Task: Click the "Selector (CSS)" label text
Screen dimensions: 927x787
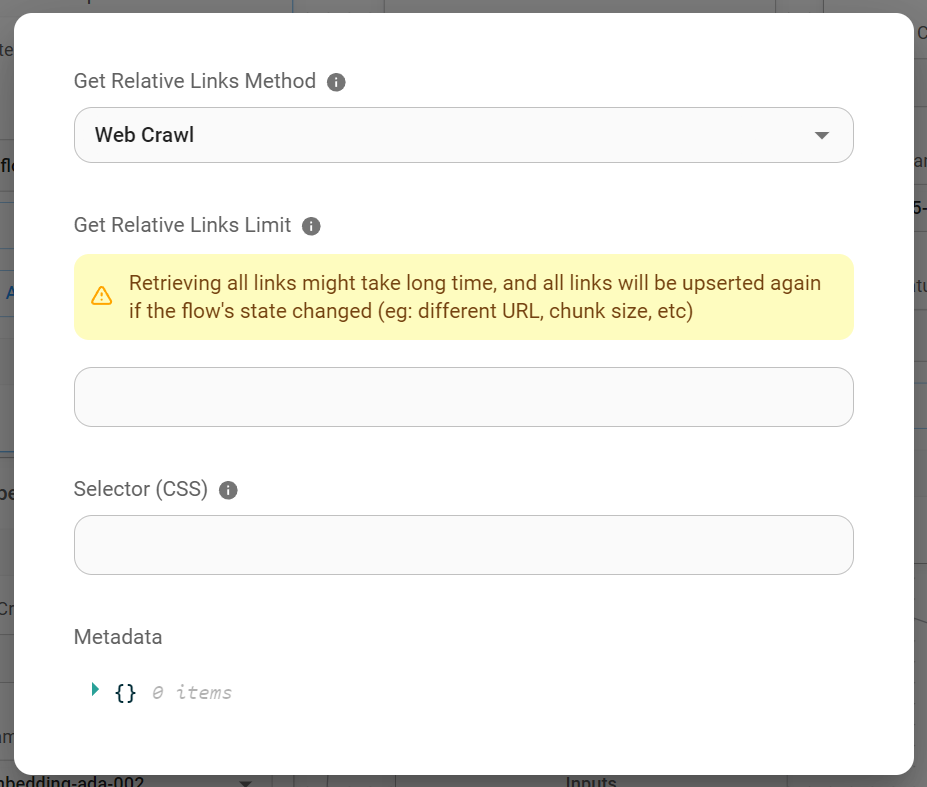Action: click(x=141, y=489)
